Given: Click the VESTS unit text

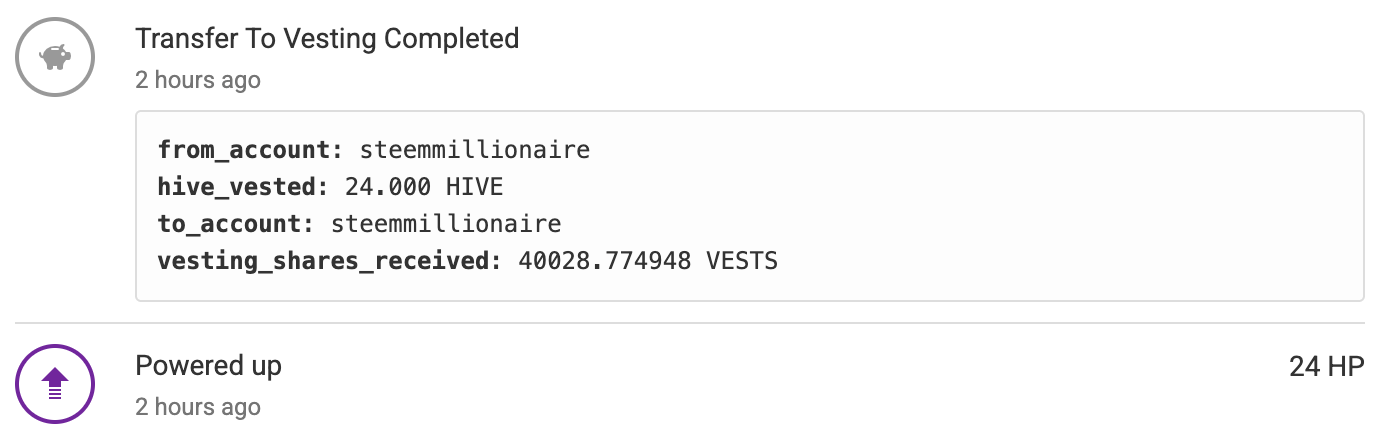Looking at the screenshot, I should 742,262.
